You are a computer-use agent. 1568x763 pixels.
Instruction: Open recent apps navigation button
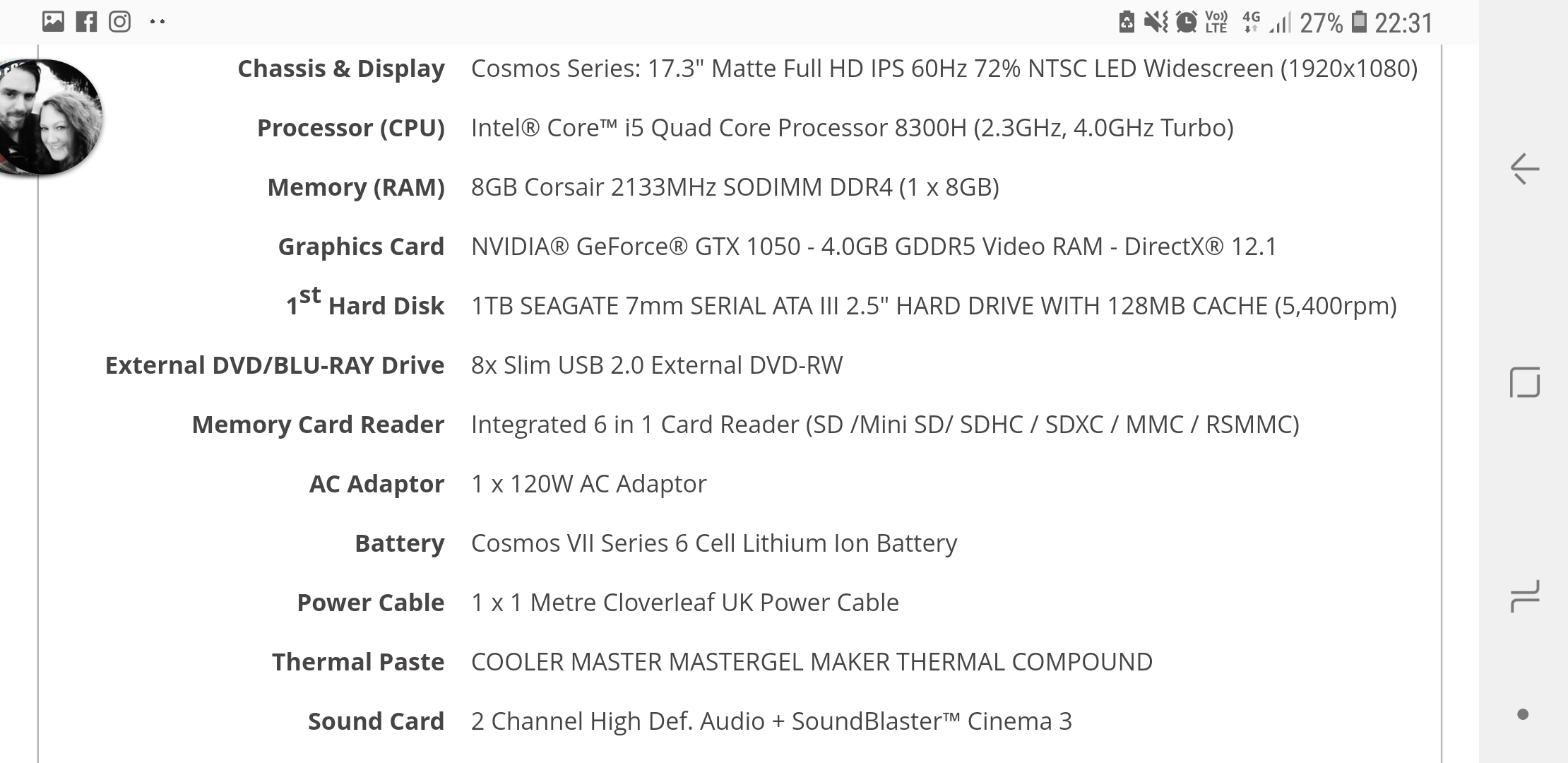click(1524, 596)
